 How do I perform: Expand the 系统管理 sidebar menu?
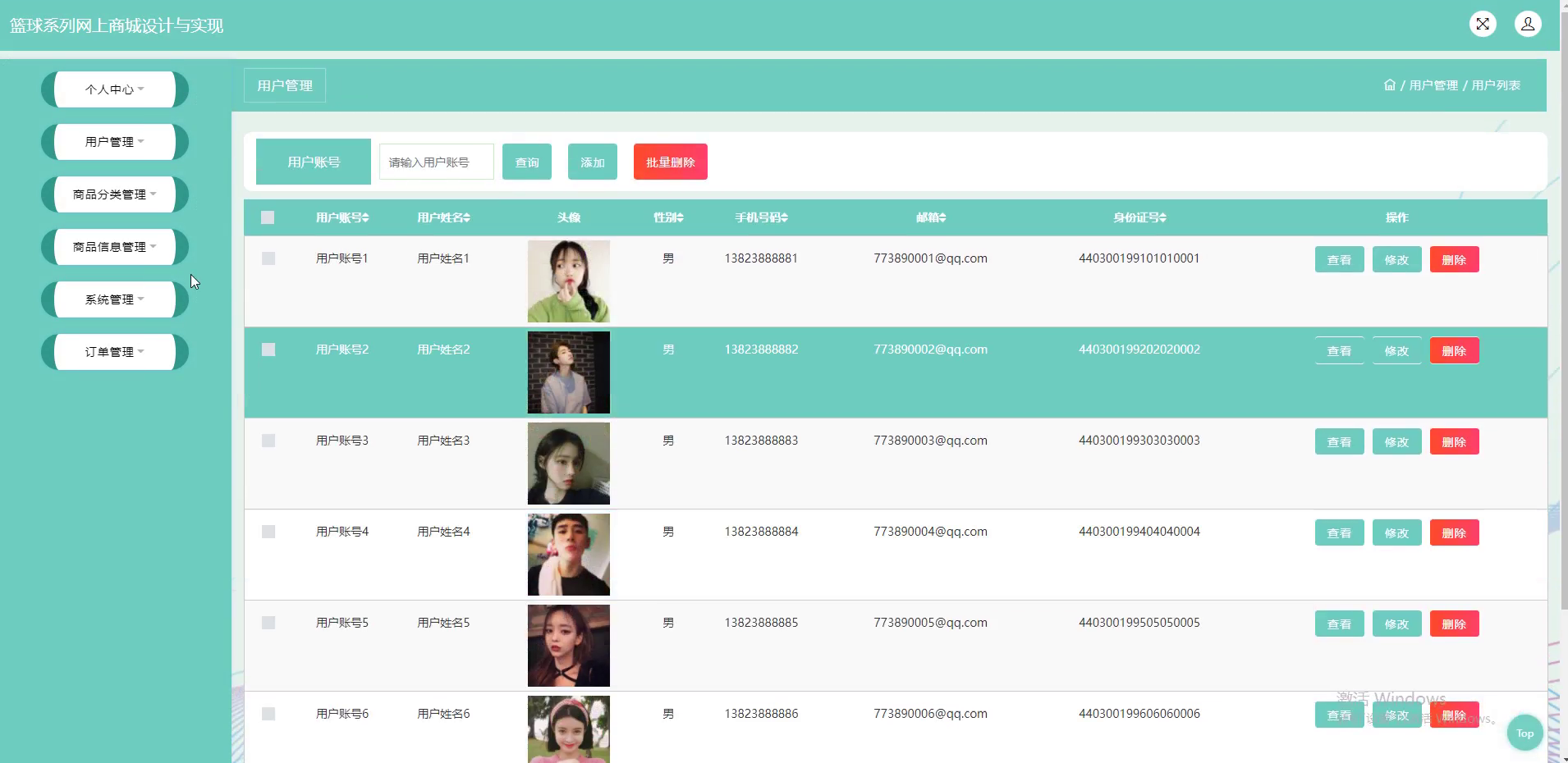(x=115, y=299)
